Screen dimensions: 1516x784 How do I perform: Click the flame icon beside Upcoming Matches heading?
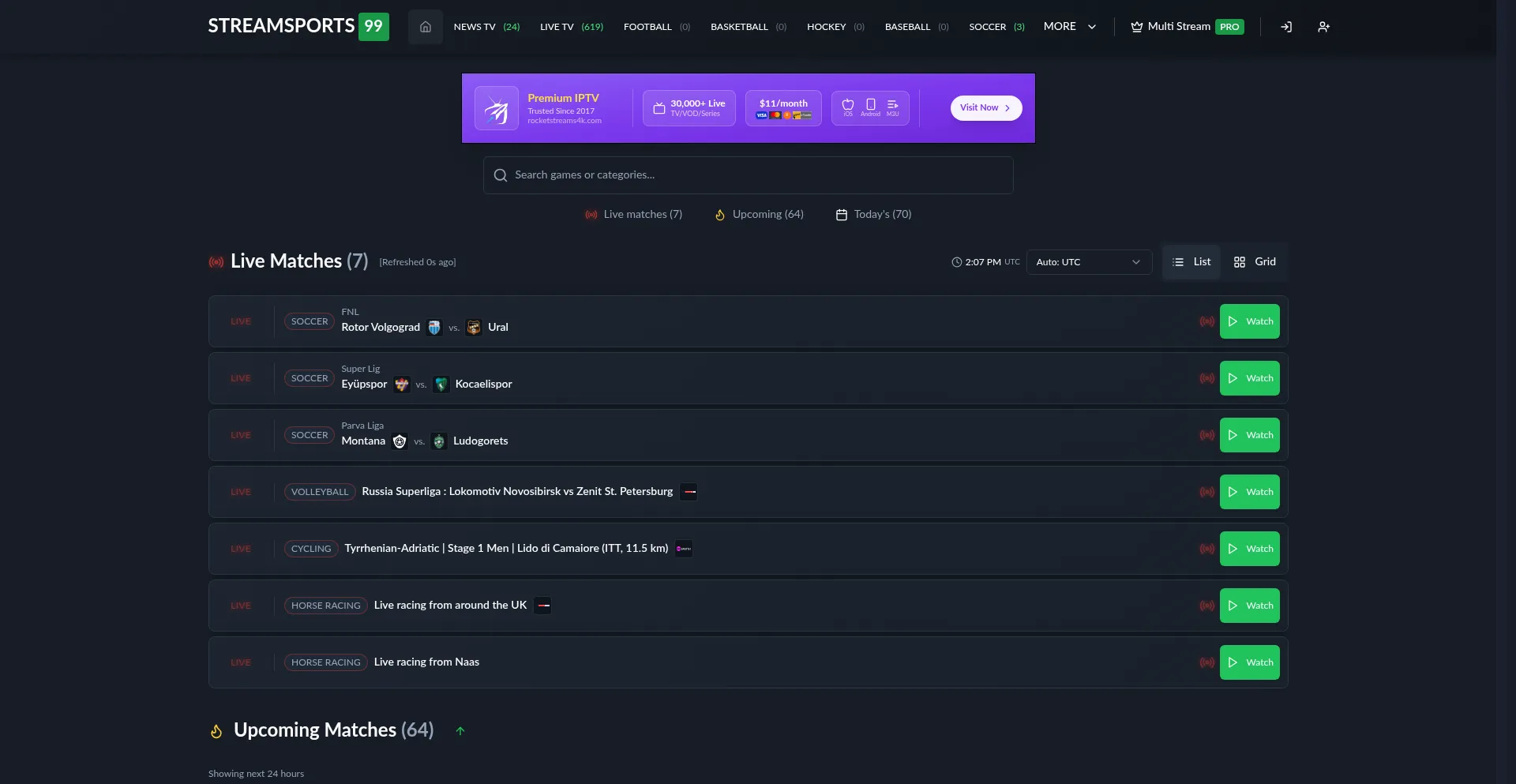[x=216, y=731]
